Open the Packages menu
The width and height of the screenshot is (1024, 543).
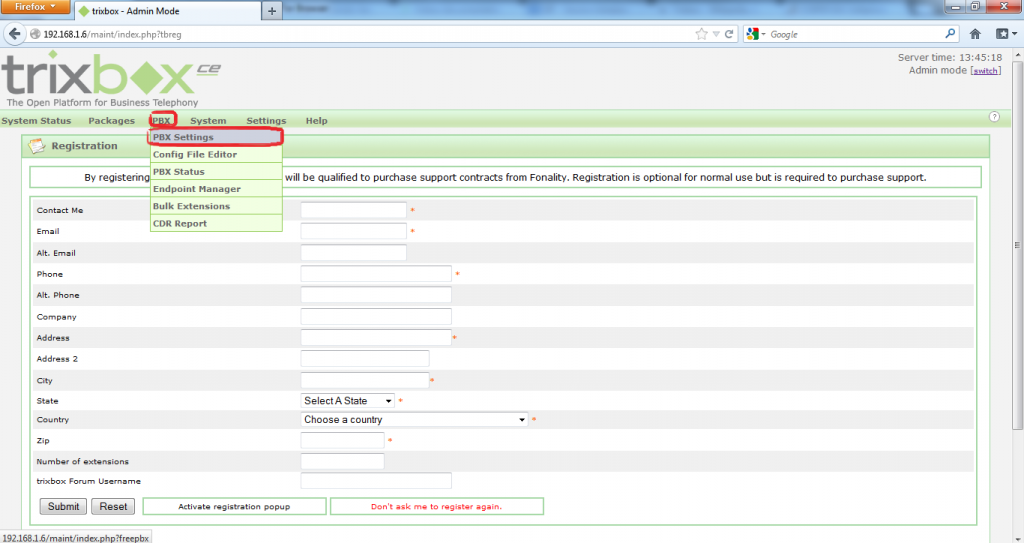click(x=112, y=121)
